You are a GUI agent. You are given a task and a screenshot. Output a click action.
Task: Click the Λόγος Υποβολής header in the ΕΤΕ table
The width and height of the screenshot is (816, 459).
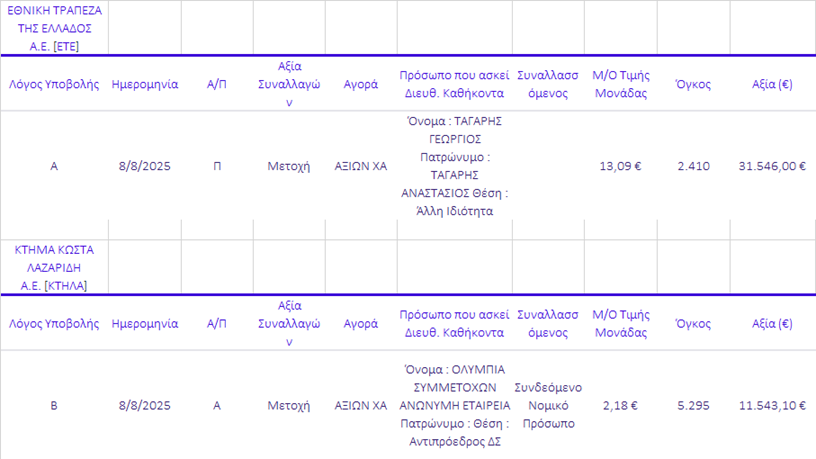pyautogui.click(x=54, y=84)
